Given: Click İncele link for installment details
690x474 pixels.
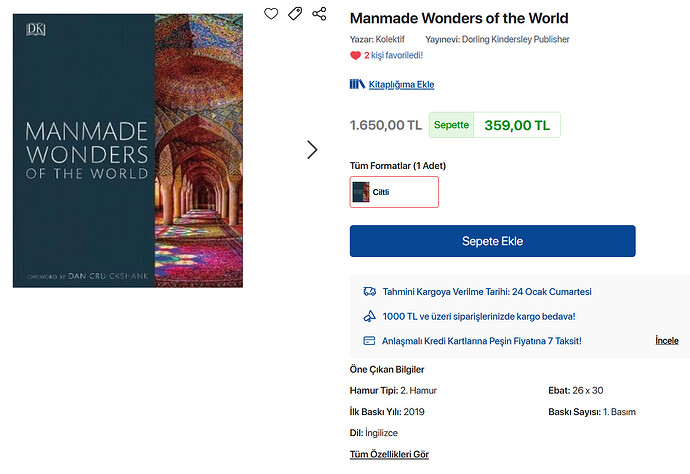Looking at the screenshot, I should (666, 341).
